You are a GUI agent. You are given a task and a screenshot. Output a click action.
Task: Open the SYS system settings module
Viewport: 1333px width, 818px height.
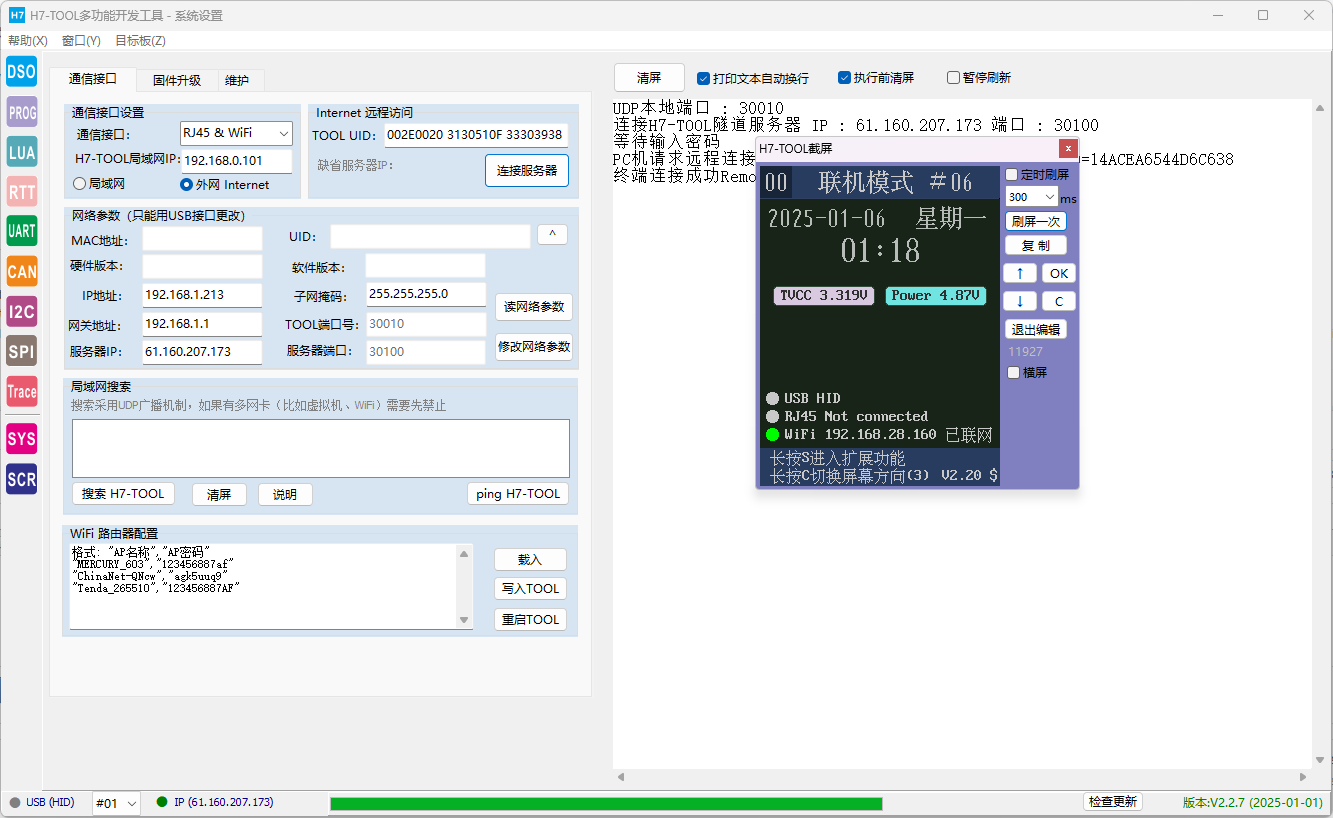tap(21, 439)
